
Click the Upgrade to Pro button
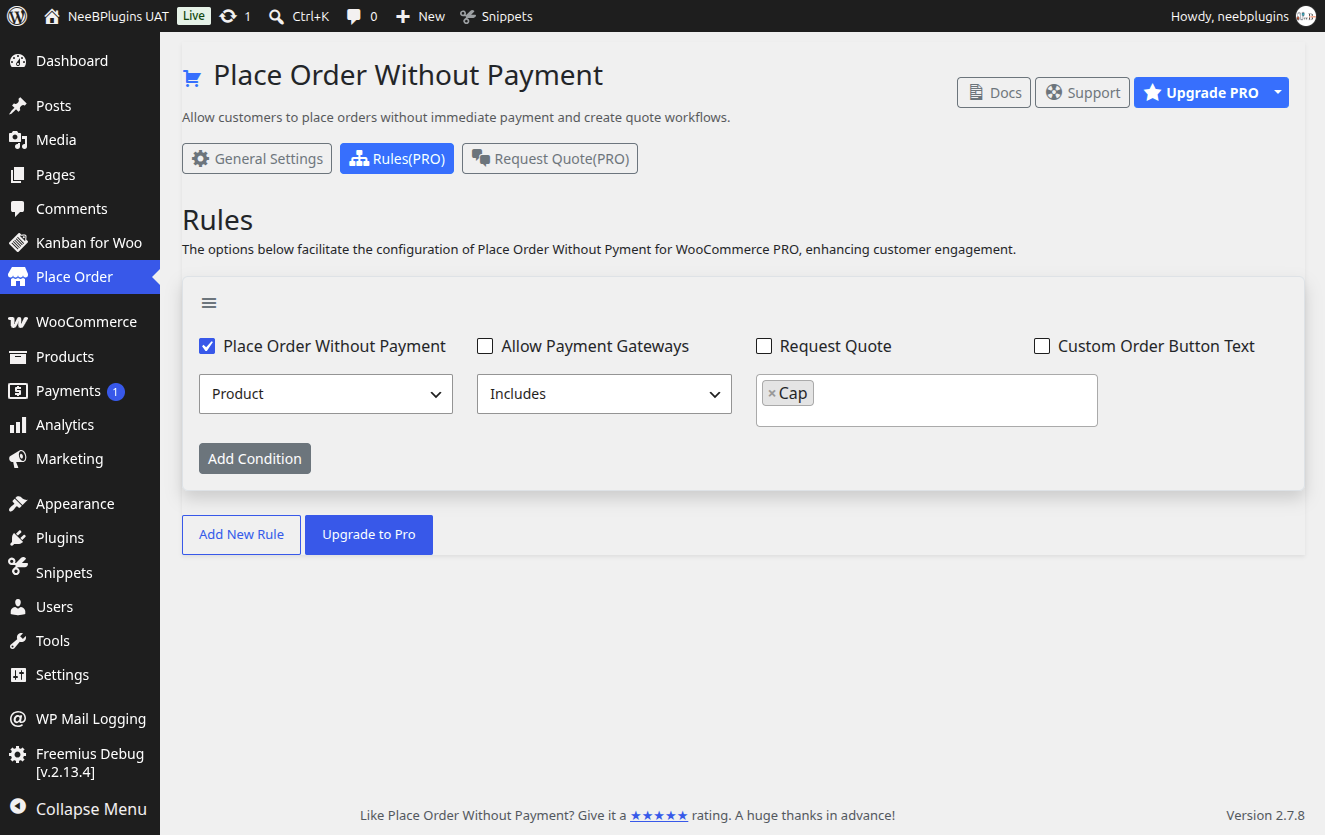click(x=369, y=535)
